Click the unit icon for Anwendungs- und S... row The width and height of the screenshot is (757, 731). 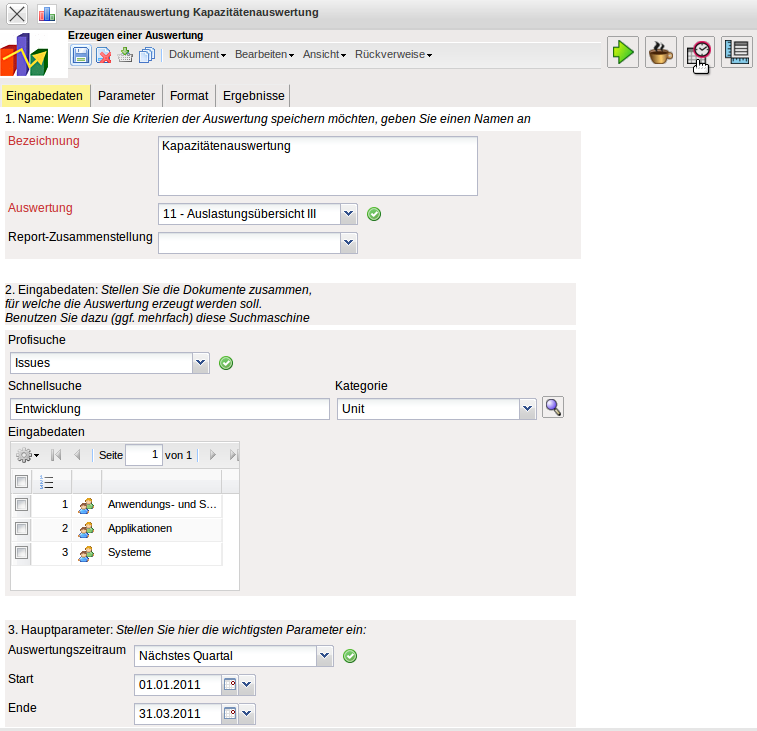[86, 505]
